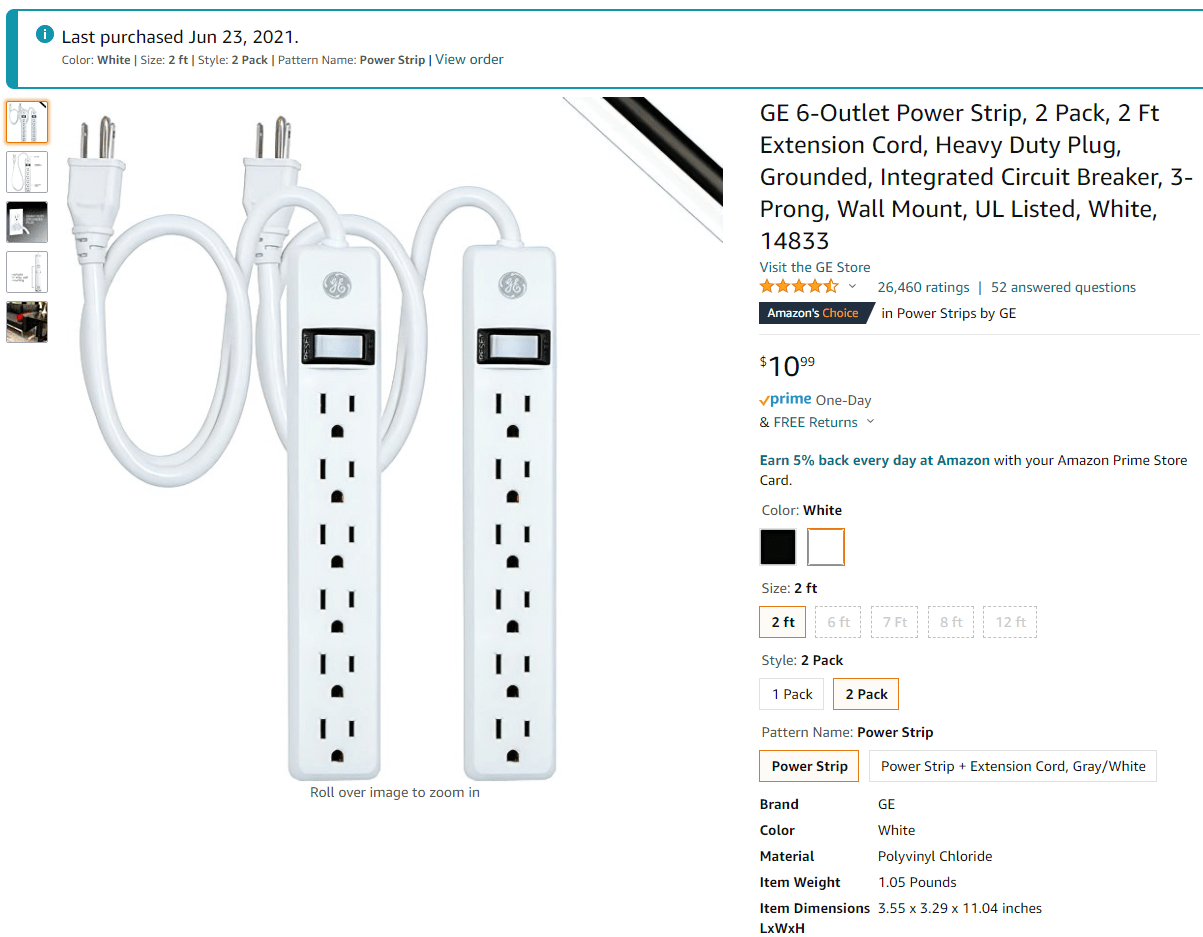Choose the 2 ft size option
This screenshot has height=937, width=1203.
[x=783, y=622]
